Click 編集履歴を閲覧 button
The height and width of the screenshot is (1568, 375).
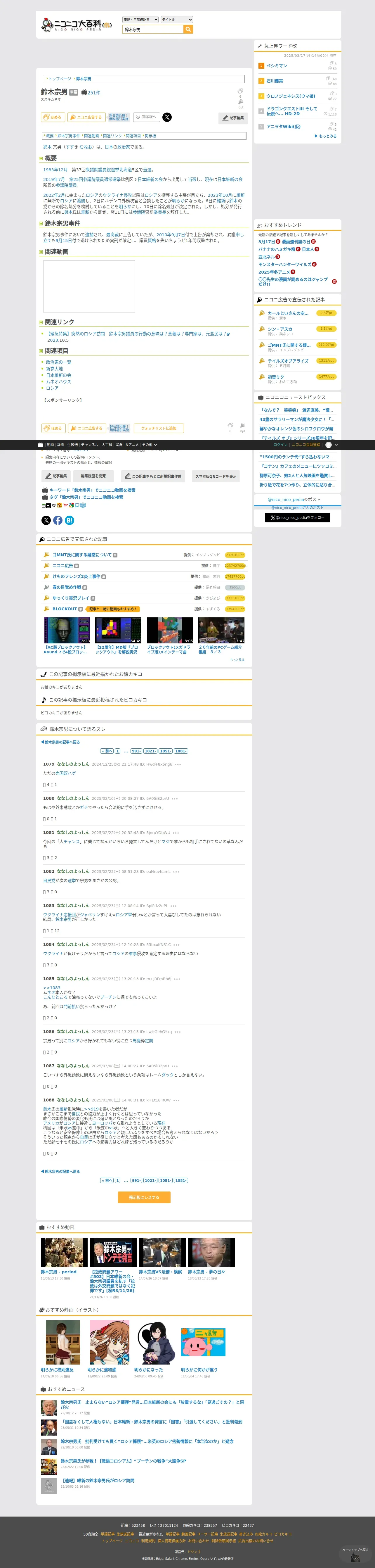click(93, 476)
